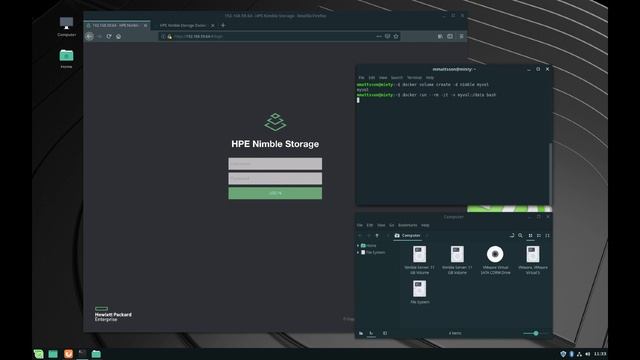Open the terminal File menu

click(x=361, y=78)
